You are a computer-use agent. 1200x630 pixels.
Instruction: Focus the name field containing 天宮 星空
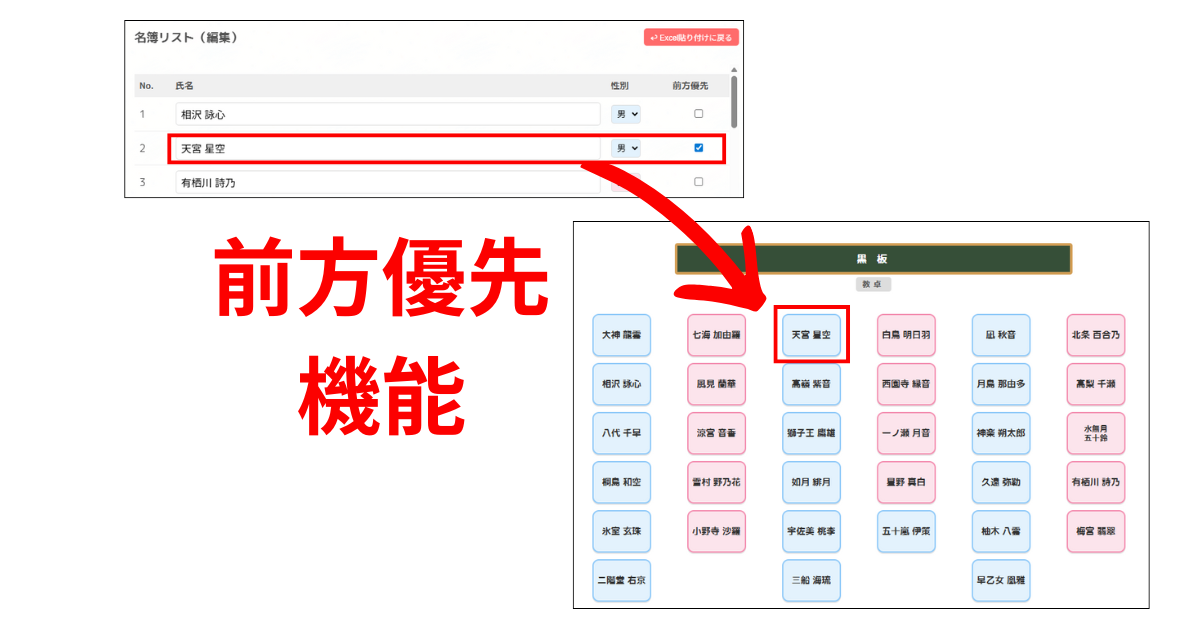click(386, 149)
